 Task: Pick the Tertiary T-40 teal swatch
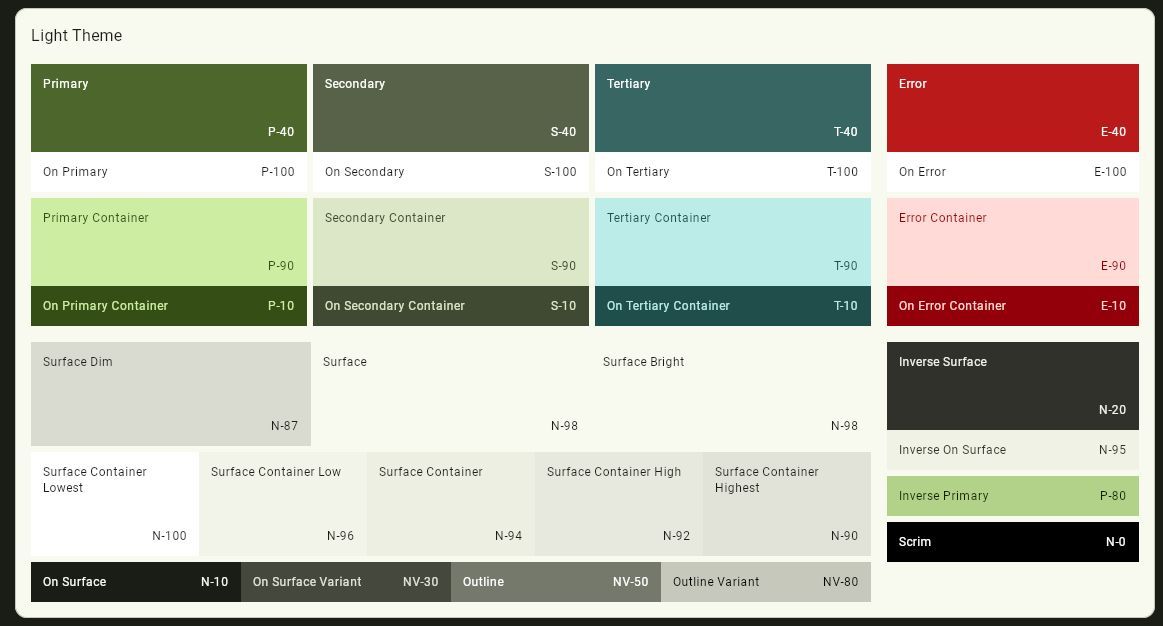733,108
